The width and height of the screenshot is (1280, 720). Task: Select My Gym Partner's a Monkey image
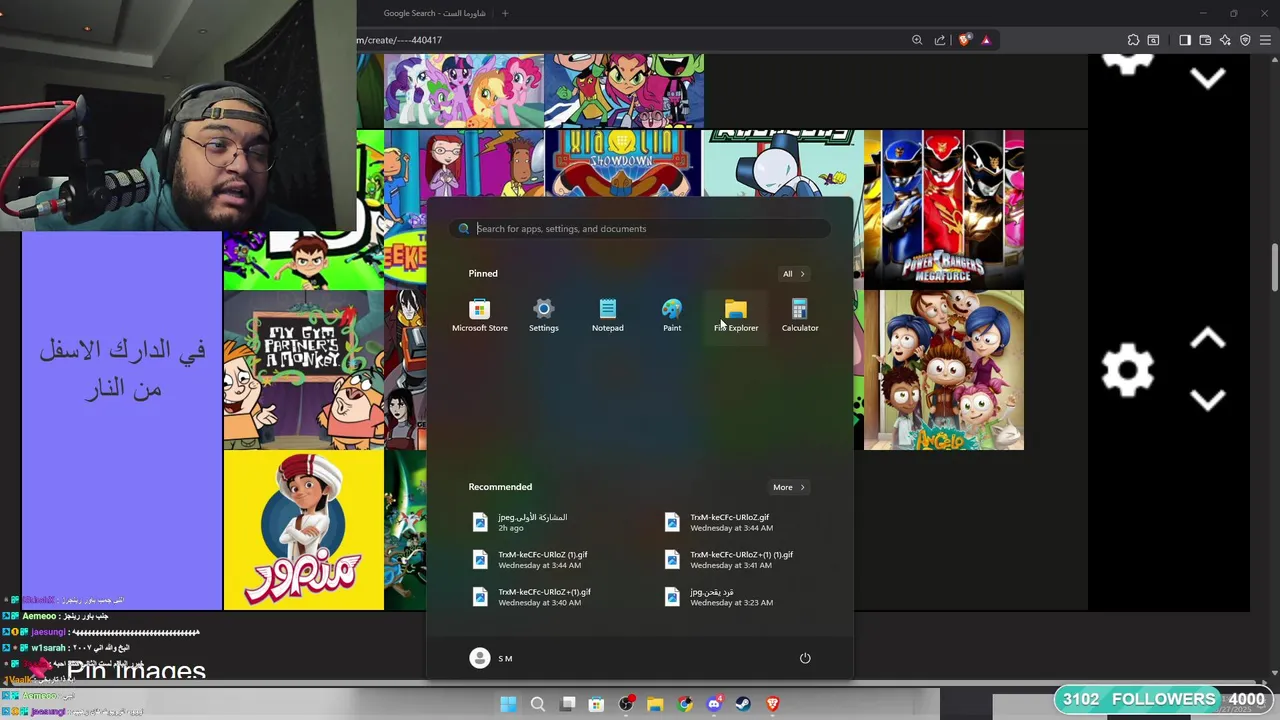(304, 370)
